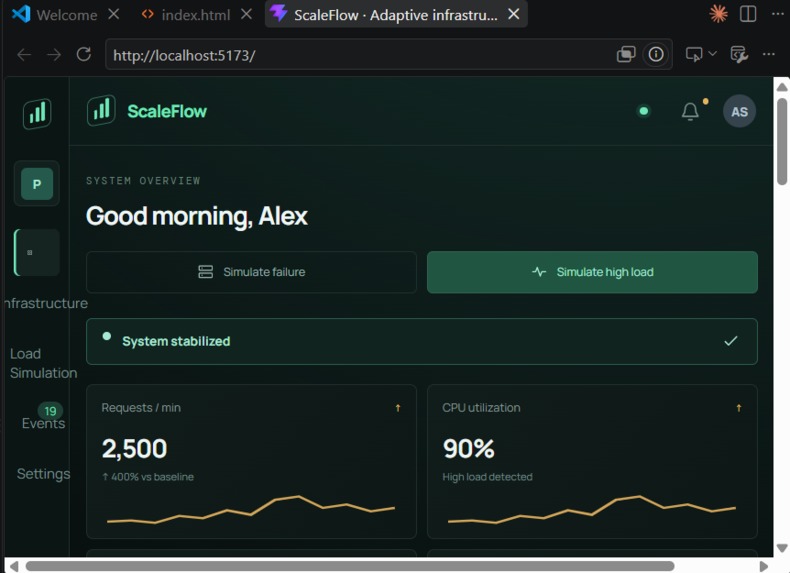Click the Requests / min sparkline chart
The image size is (790, 573).
coord(251,510)
